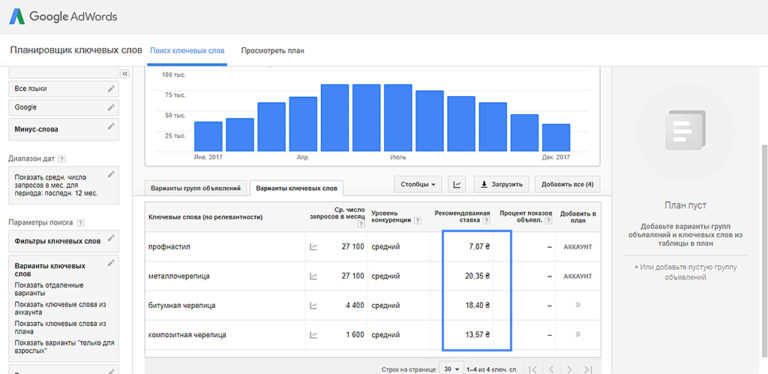Sort by 'Процент показов объявл.' header
768x374 pixels.
(526, 217)
